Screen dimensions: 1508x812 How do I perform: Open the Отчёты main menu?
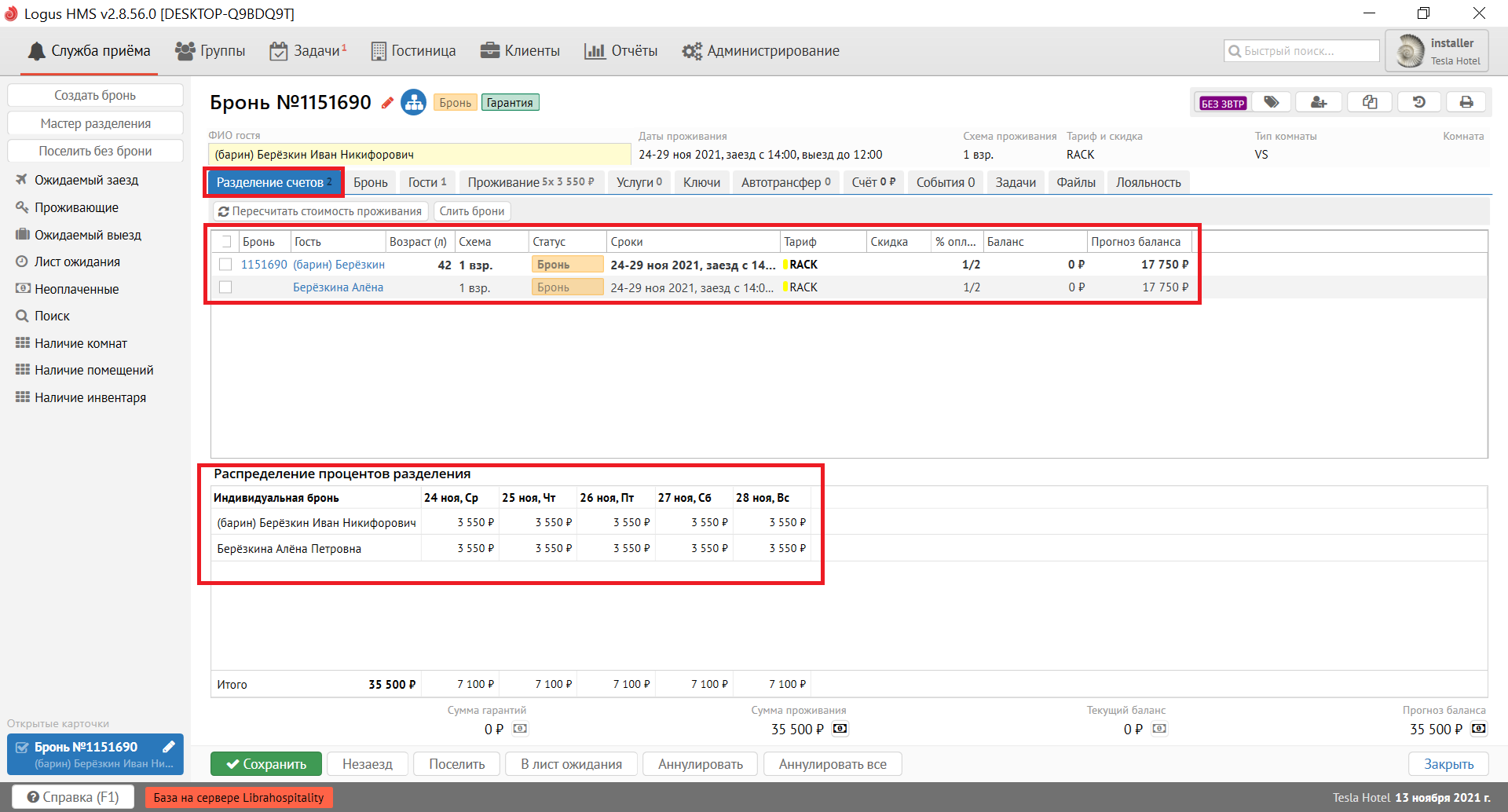pos(621,51)
